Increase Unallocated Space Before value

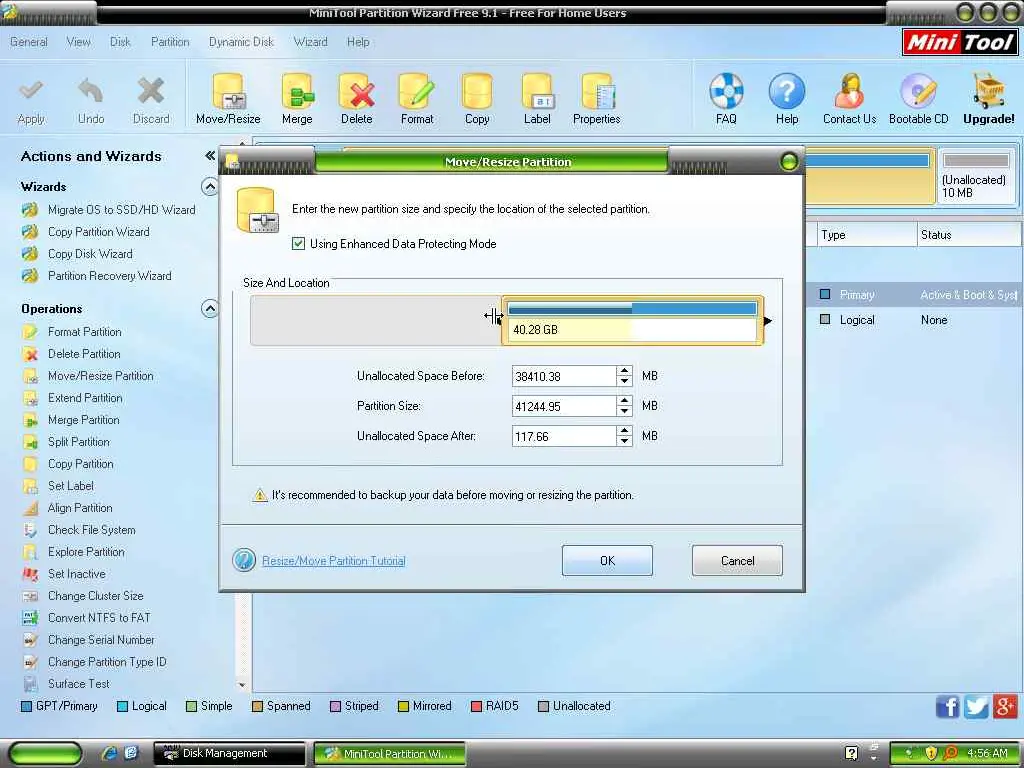click(624, 371)
